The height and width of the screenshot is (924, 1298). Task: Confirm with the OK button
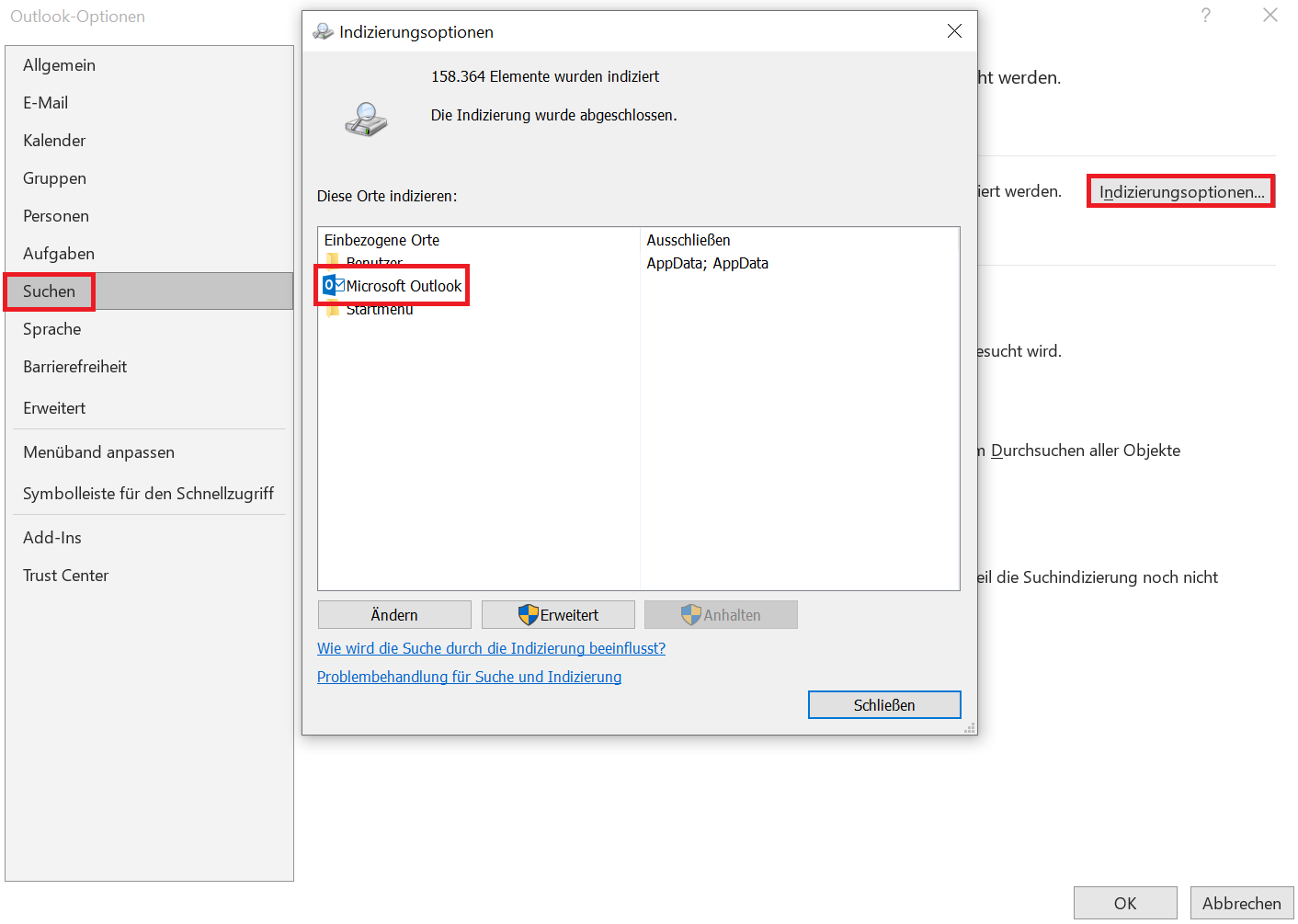[x=1125, y=903]
